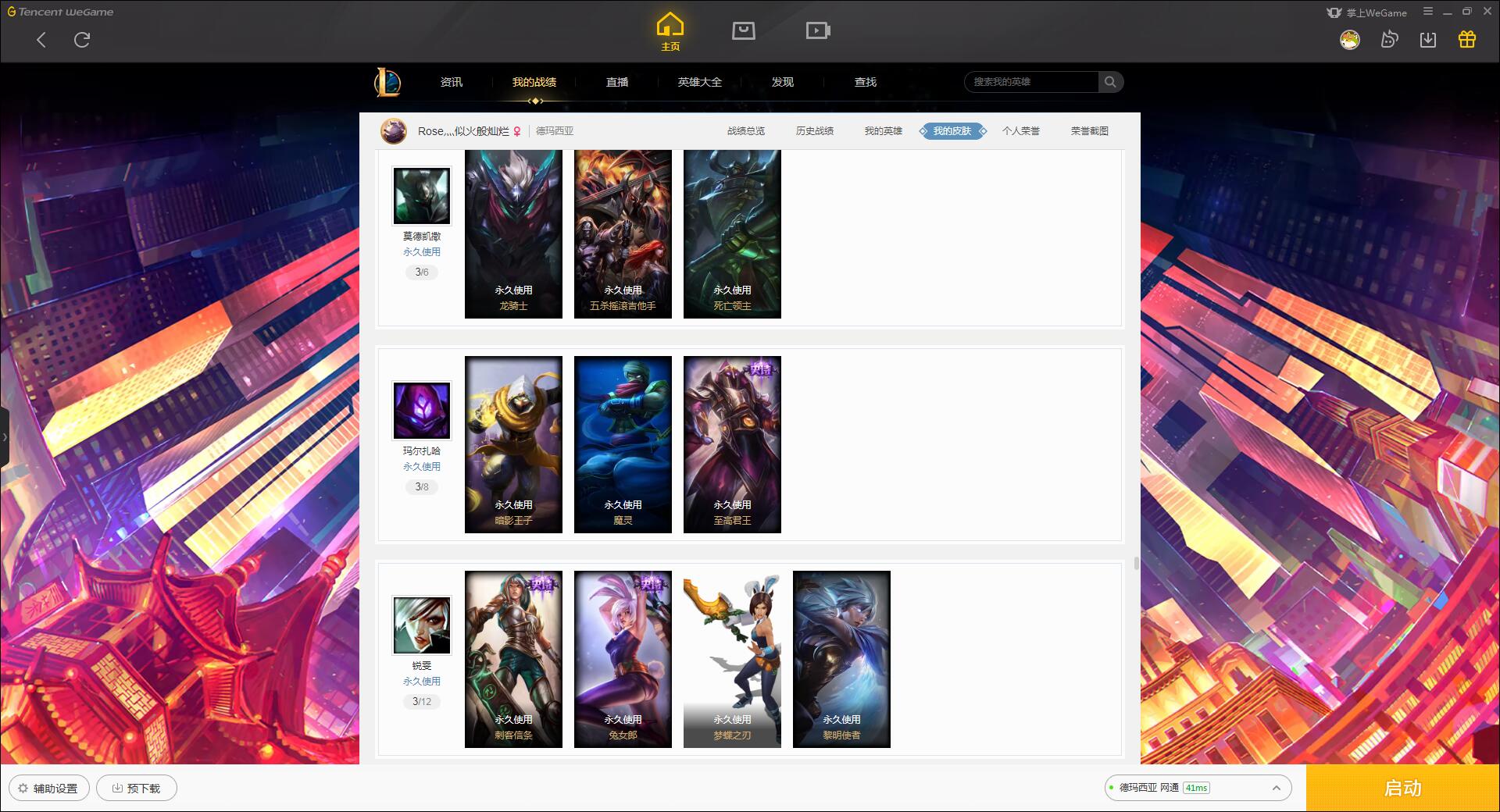Expand the left side panel handle
The width and height of the screenshot is (1500, 812).
(5, 437)
